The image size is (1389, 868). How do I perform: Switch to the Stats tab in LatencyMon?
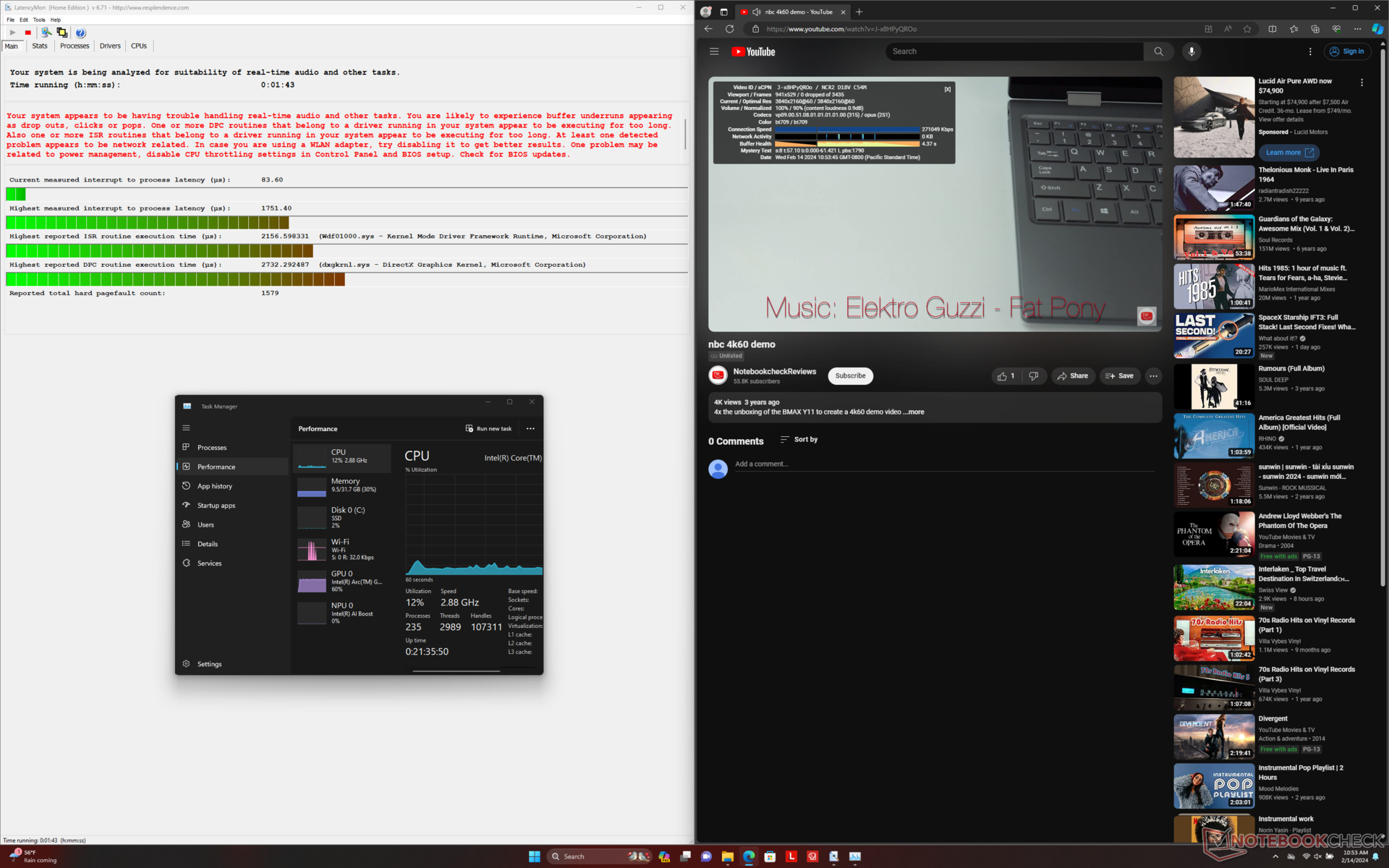pyautogui.click(x=40, y=46)
